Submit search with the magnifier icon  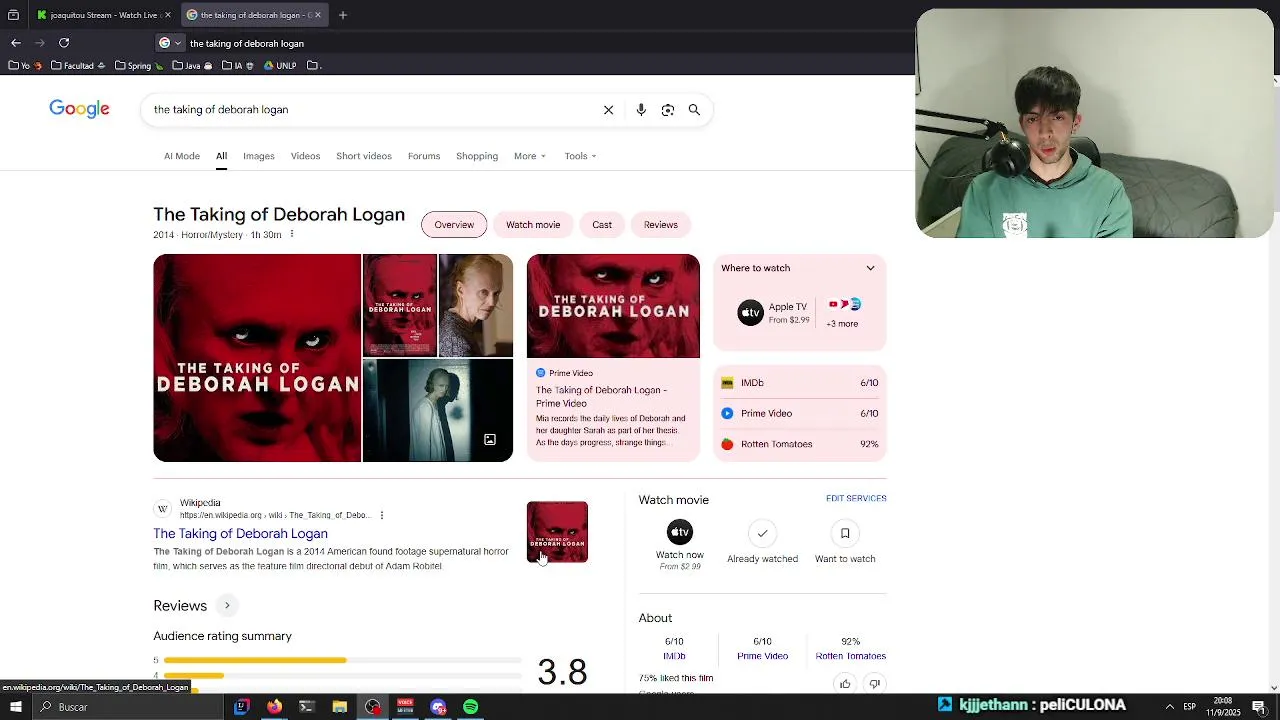[694, 110]
